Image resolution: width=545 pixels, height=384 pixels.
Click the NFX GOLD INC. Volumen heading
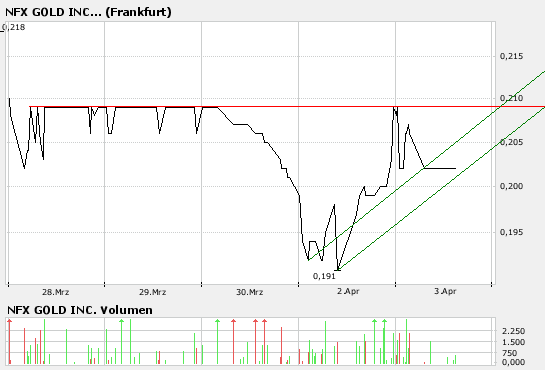tap(80, 310)
